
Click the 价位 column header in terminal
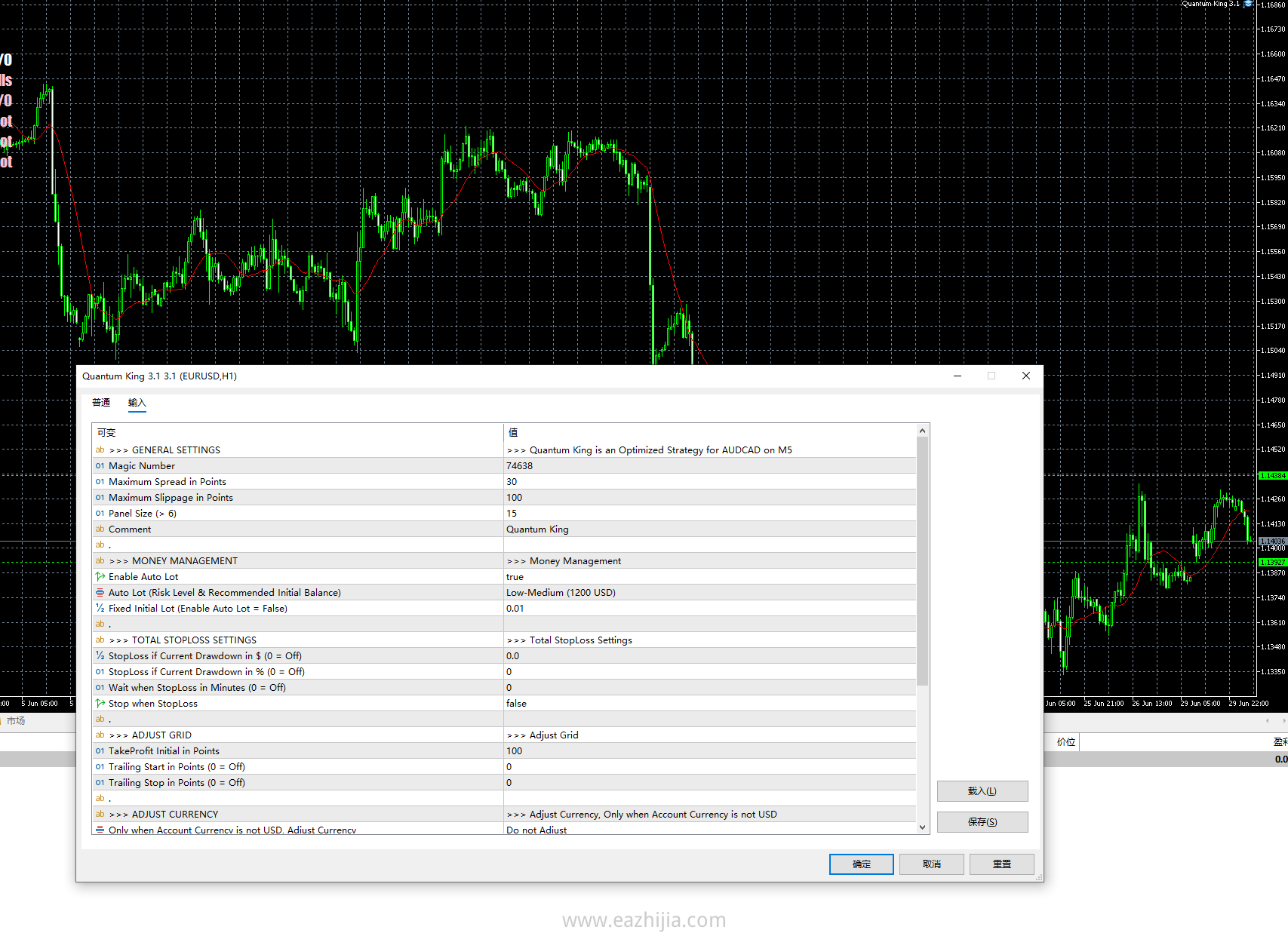pos(1065,742)
